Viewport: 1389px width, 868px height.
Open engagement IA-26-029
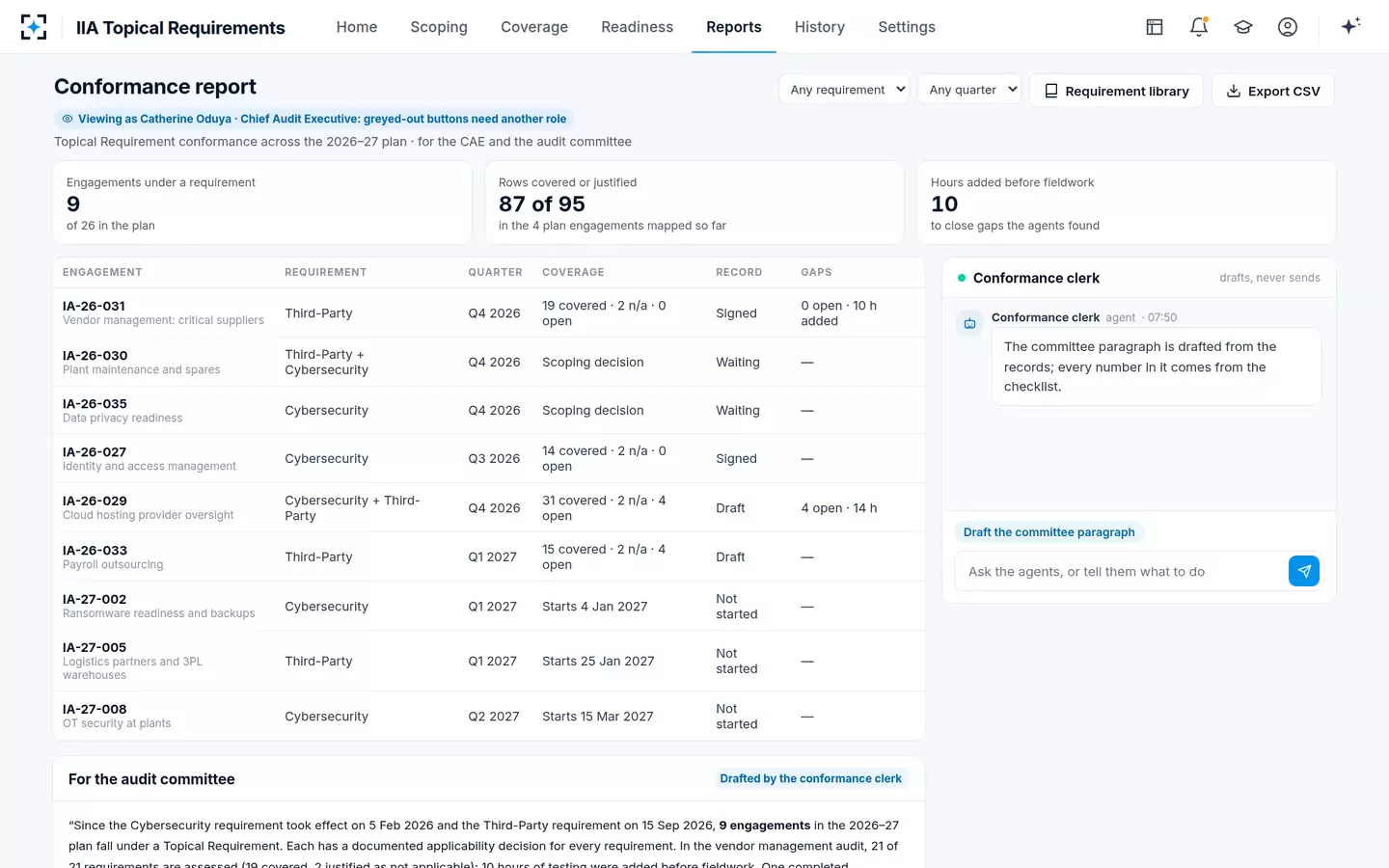pyautogui.click(x=489, y=507)
